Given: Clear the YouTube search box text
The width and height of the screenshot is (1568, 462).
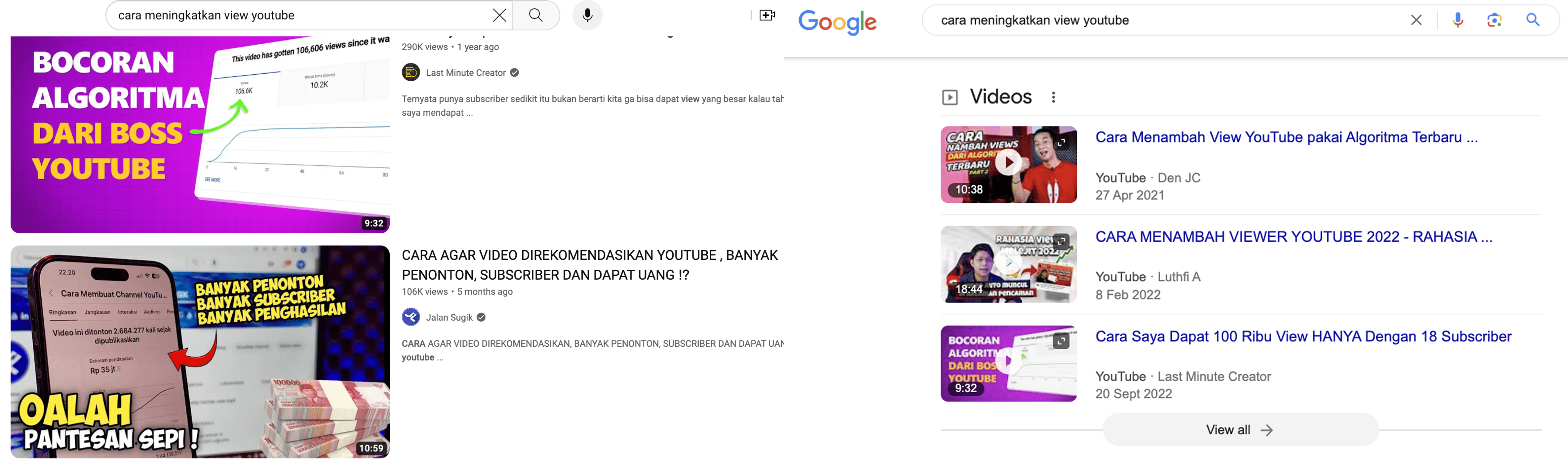Looking at the screenshot, I should pos(499,15).
